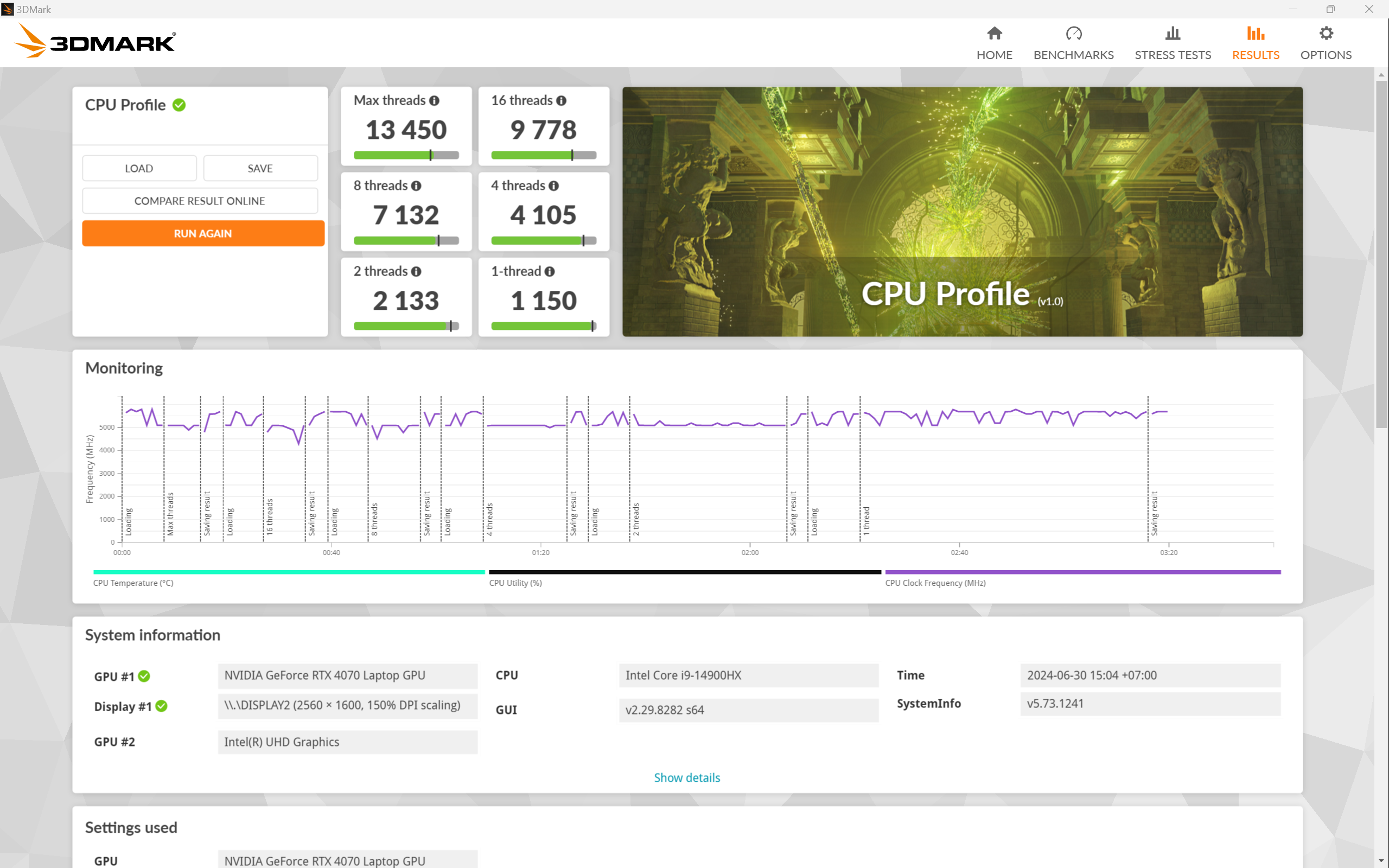Click the SAVE button
The width and height of the screenshot is (1389, 868).
(x=260, y=168)
